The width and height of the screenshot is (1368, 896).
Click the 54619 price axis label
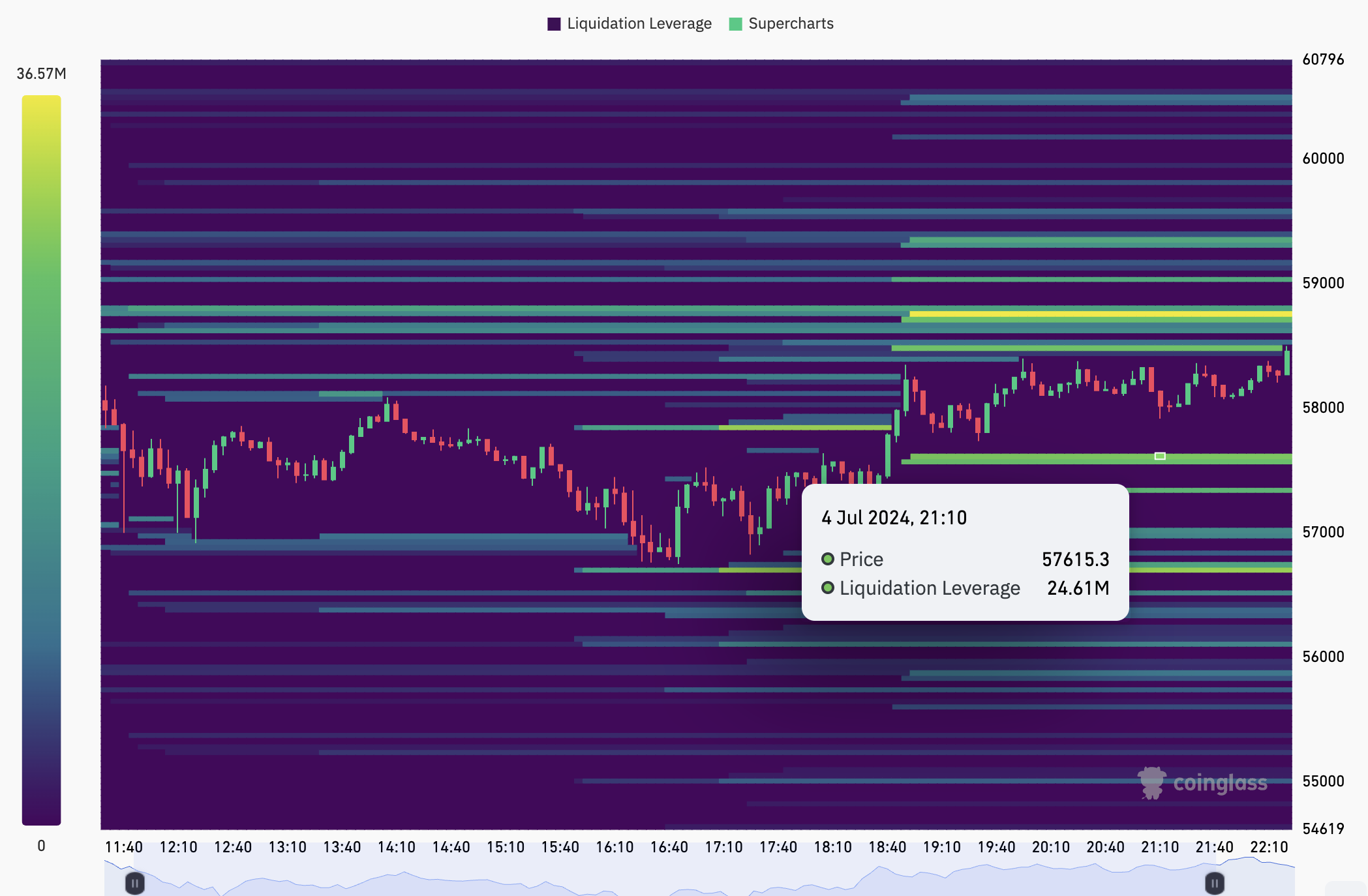[1323, 829]
